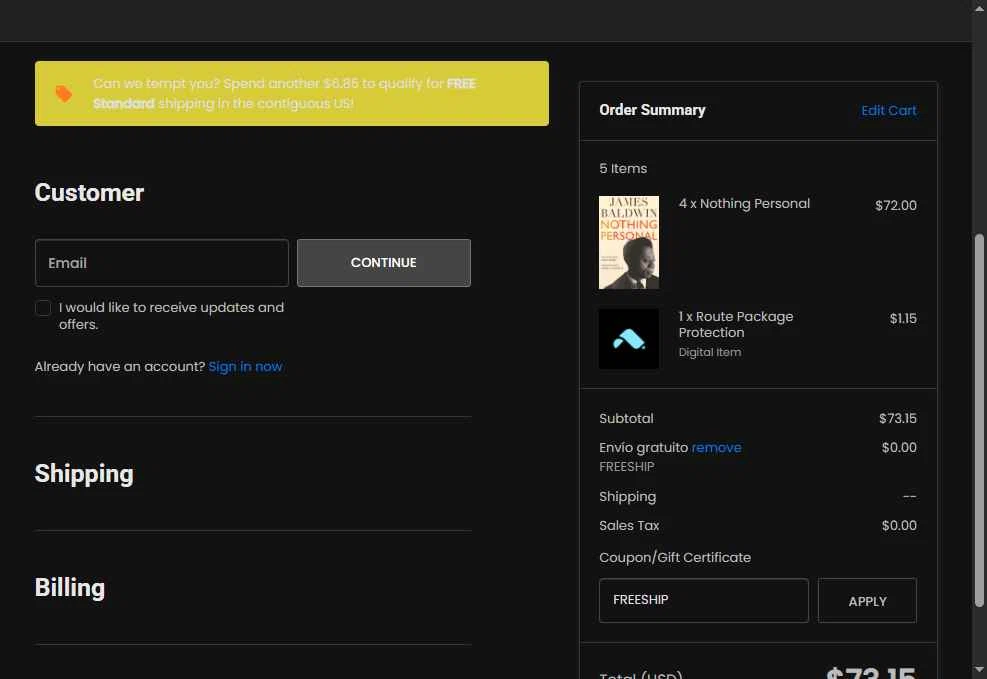Click the 'Envío gratuito' discount label

tap(643, 447)
